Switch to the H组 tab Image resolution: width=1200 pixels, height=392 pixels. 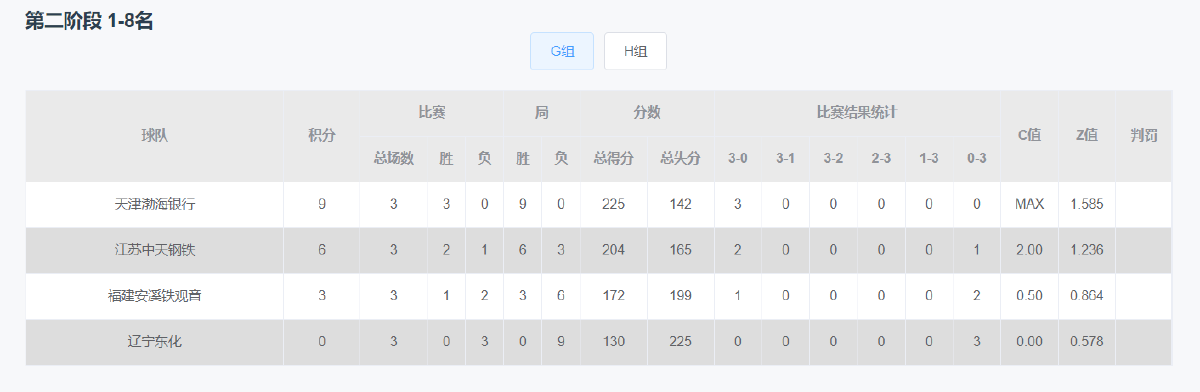point(635,51)
